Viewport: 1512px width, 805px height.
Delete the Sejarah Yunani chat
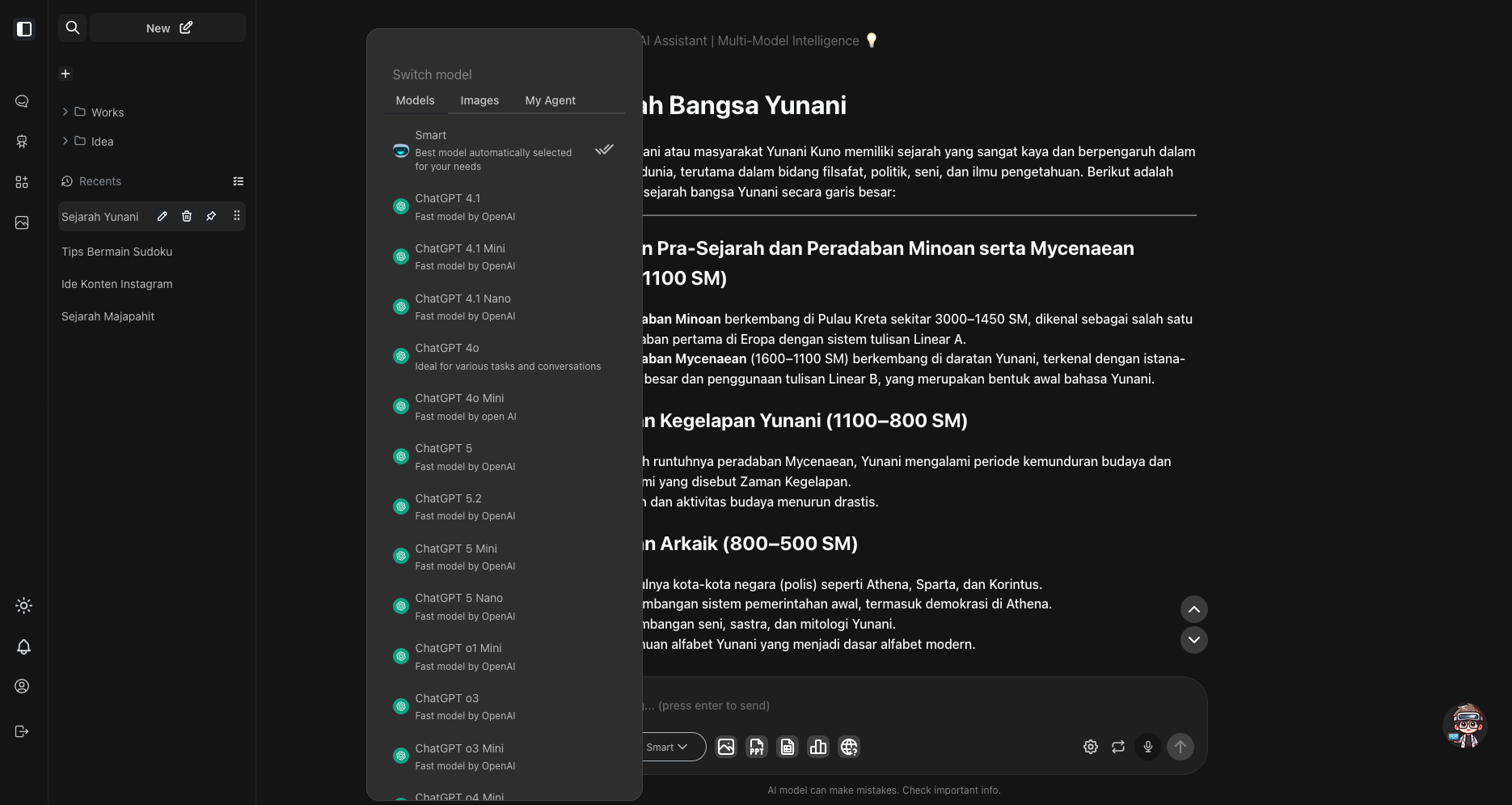(x=187, y=216)
